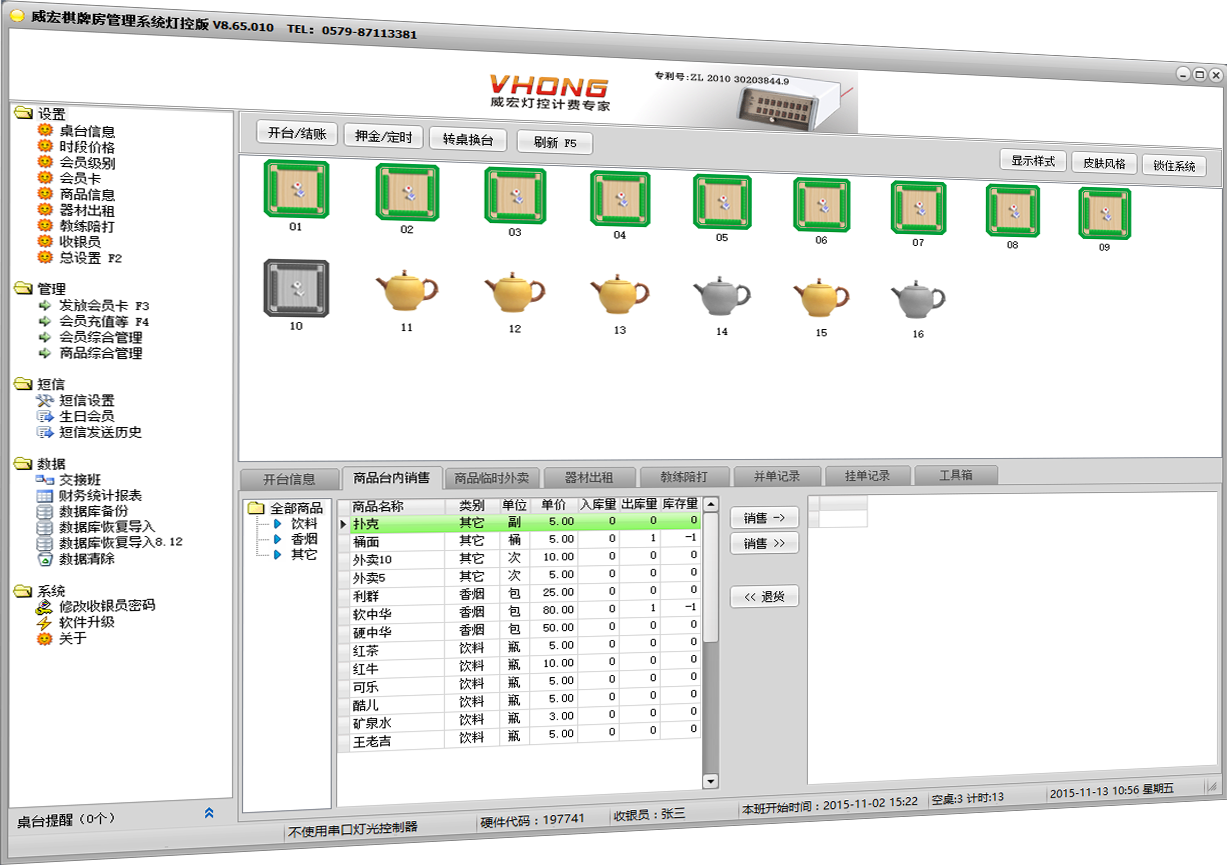This screenshot has width=1227, height=865.
Task: Switch to 商品临时外卖 tab
Action: click(491, 478)
